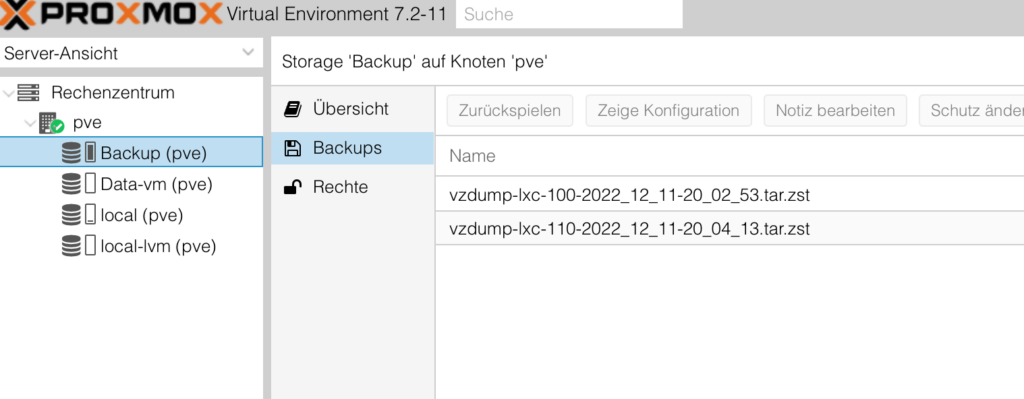Viewport: 1024px width, 399px height.
Task: Click the Data-vm (pve) storage icon
Action: coord(78,184)
